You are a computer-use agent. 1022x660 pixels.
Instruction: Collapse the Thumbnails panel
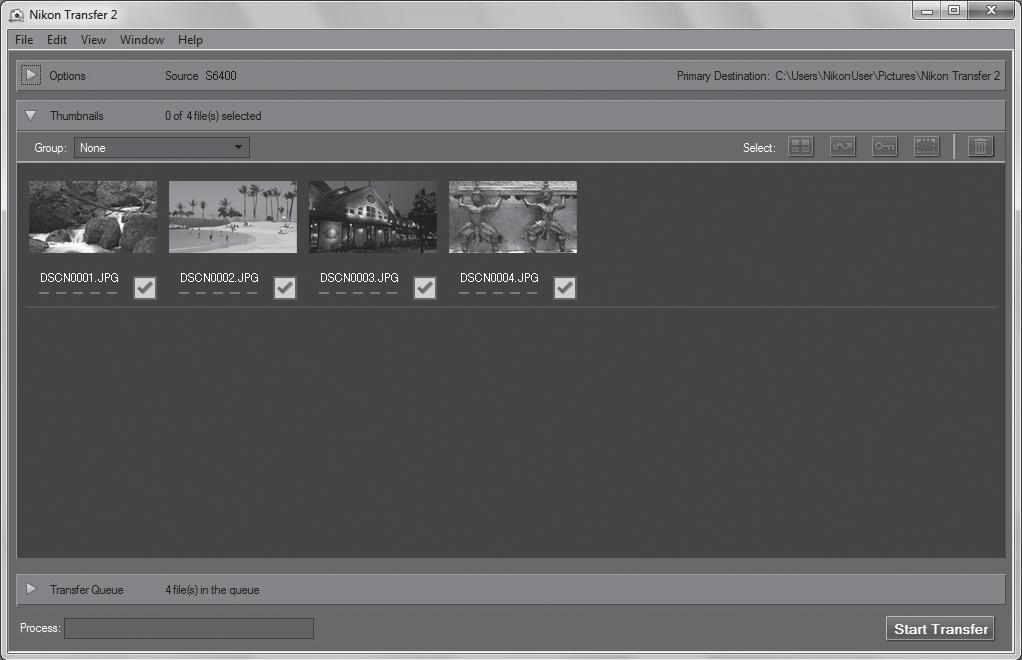click(31, 115)
